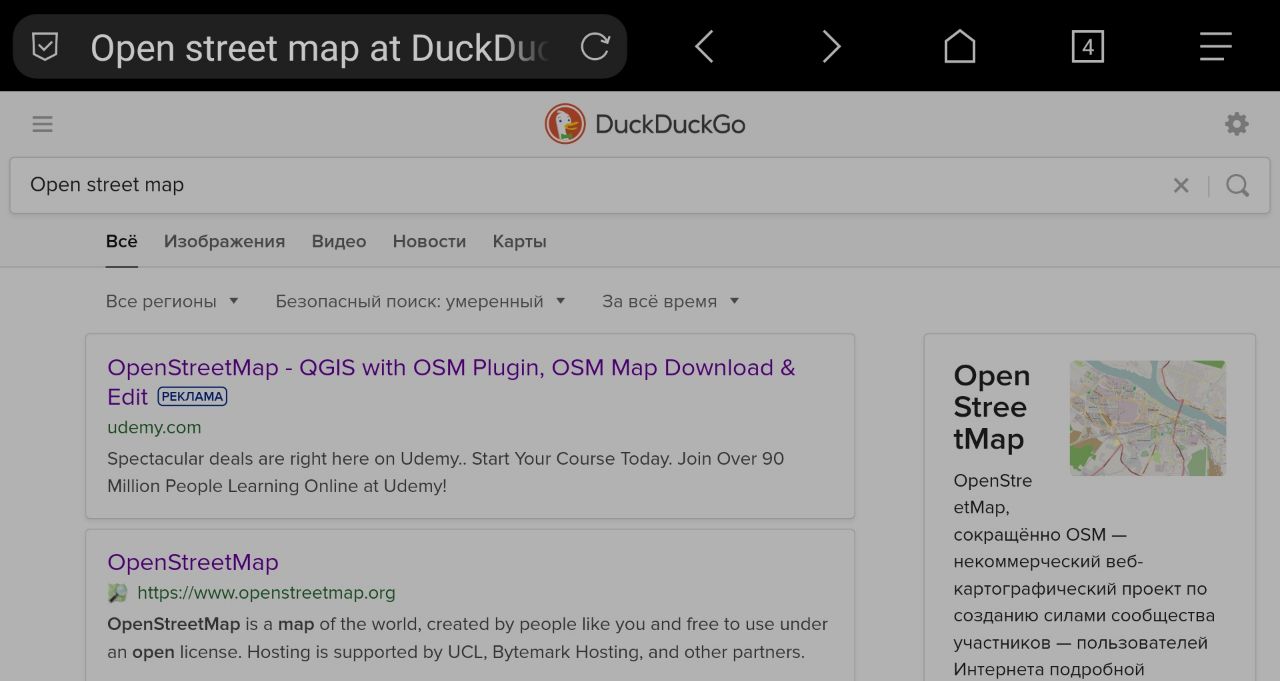
Task: Click the DuckDuckGo duck logo
Action: click(x=565, y=124)
